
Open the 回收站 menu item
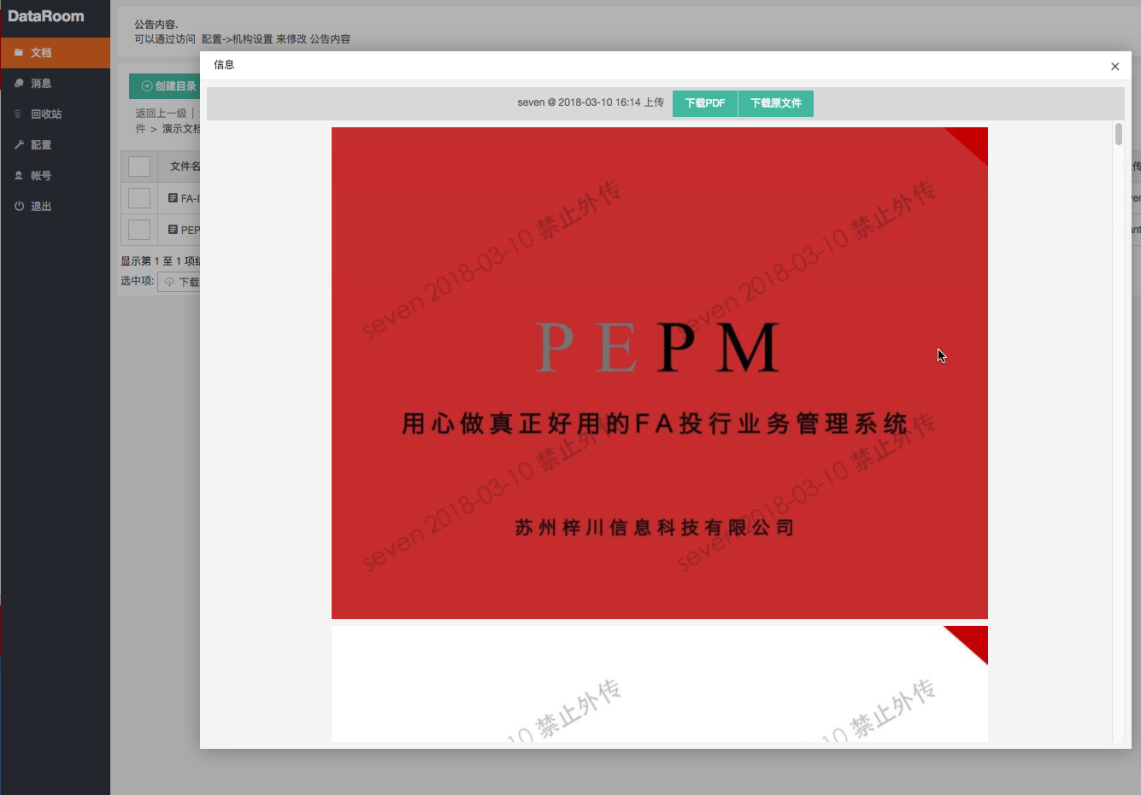(x=55, y=113)
